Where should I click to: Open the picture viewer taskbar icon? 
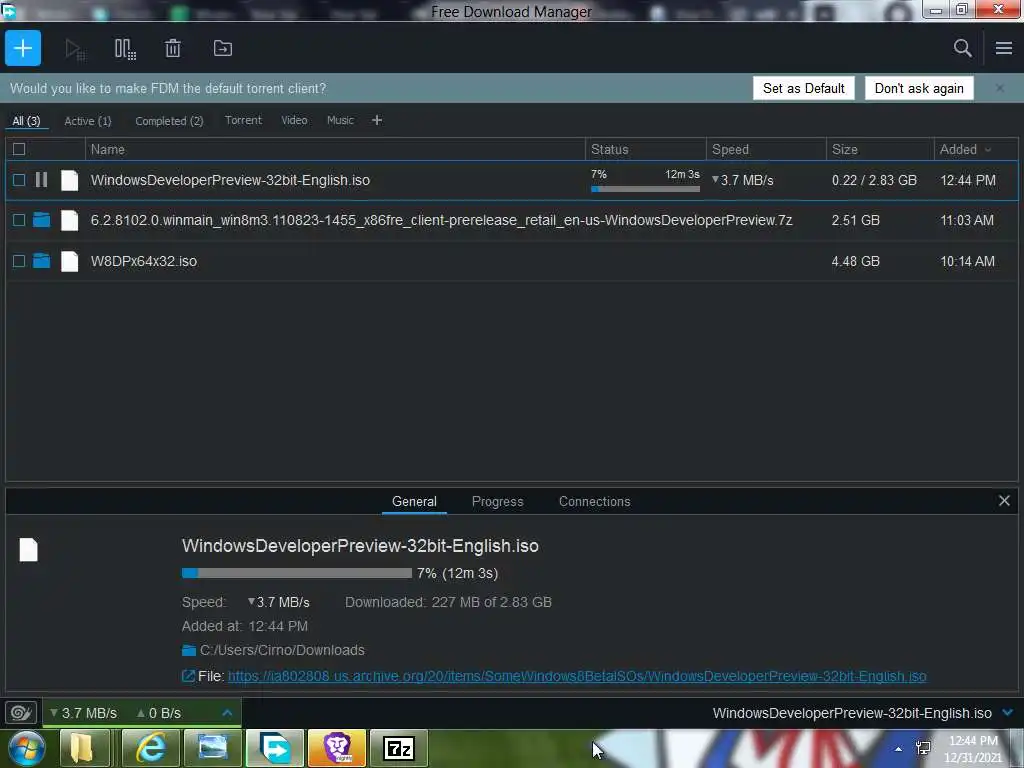pos(213,748)
